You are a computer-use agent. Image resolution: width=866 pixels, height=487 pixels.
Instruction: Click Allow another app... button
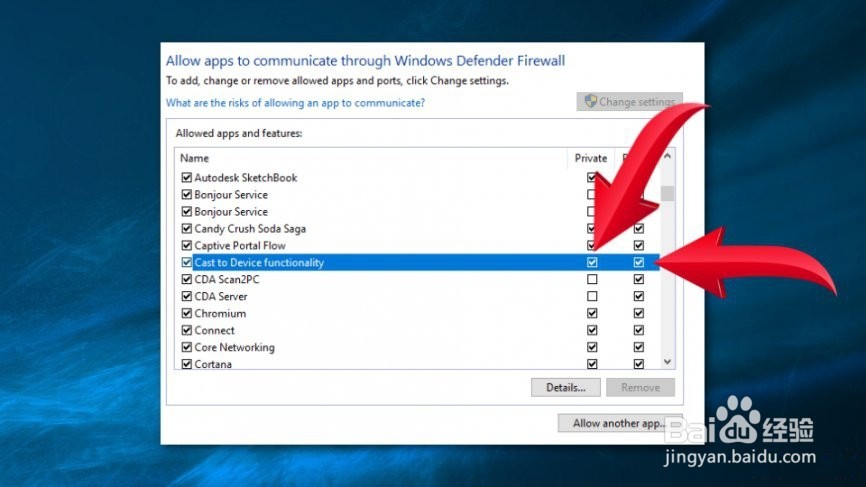pos(620,424)
